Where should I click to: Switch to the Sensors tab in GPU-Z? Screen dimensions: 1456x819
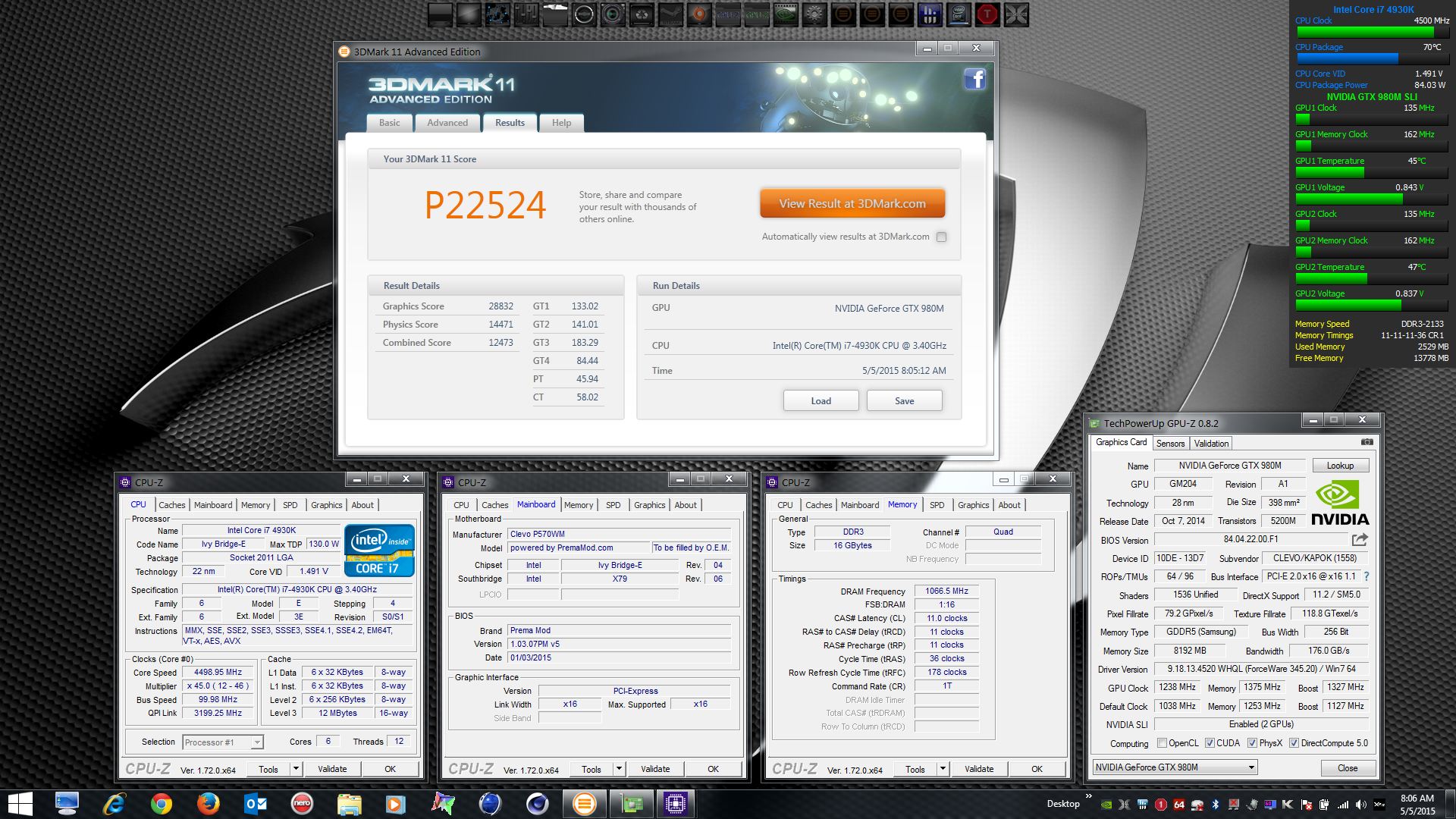click(1170, 444)
